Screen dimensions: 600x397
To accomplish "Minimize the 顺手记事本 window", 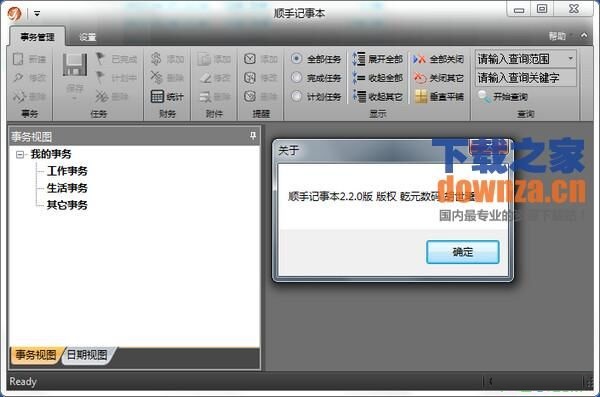I will click(519, 10).
